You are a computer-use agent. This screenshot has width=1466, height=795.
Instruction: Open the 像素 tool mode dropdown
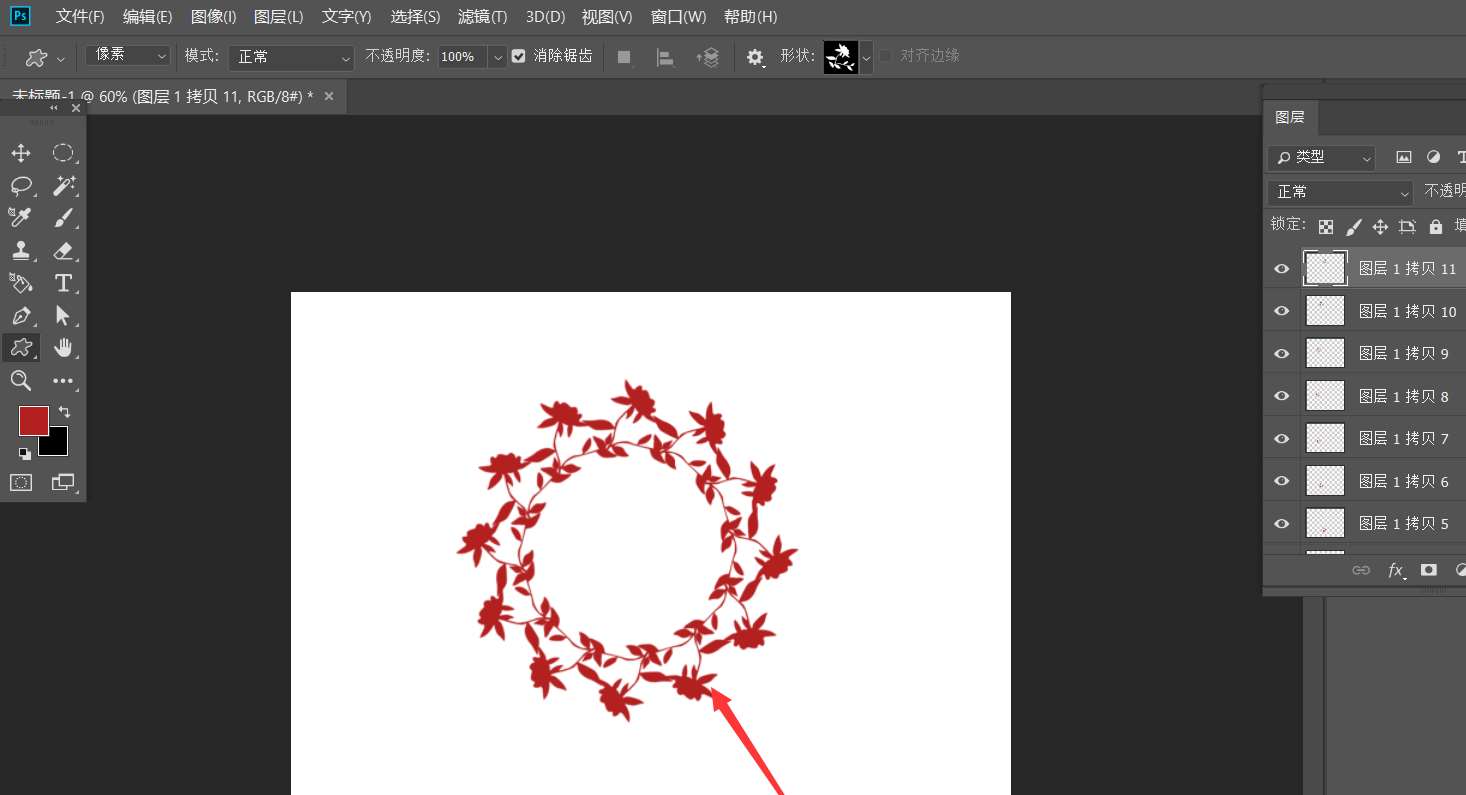click(x=128, y=55)
